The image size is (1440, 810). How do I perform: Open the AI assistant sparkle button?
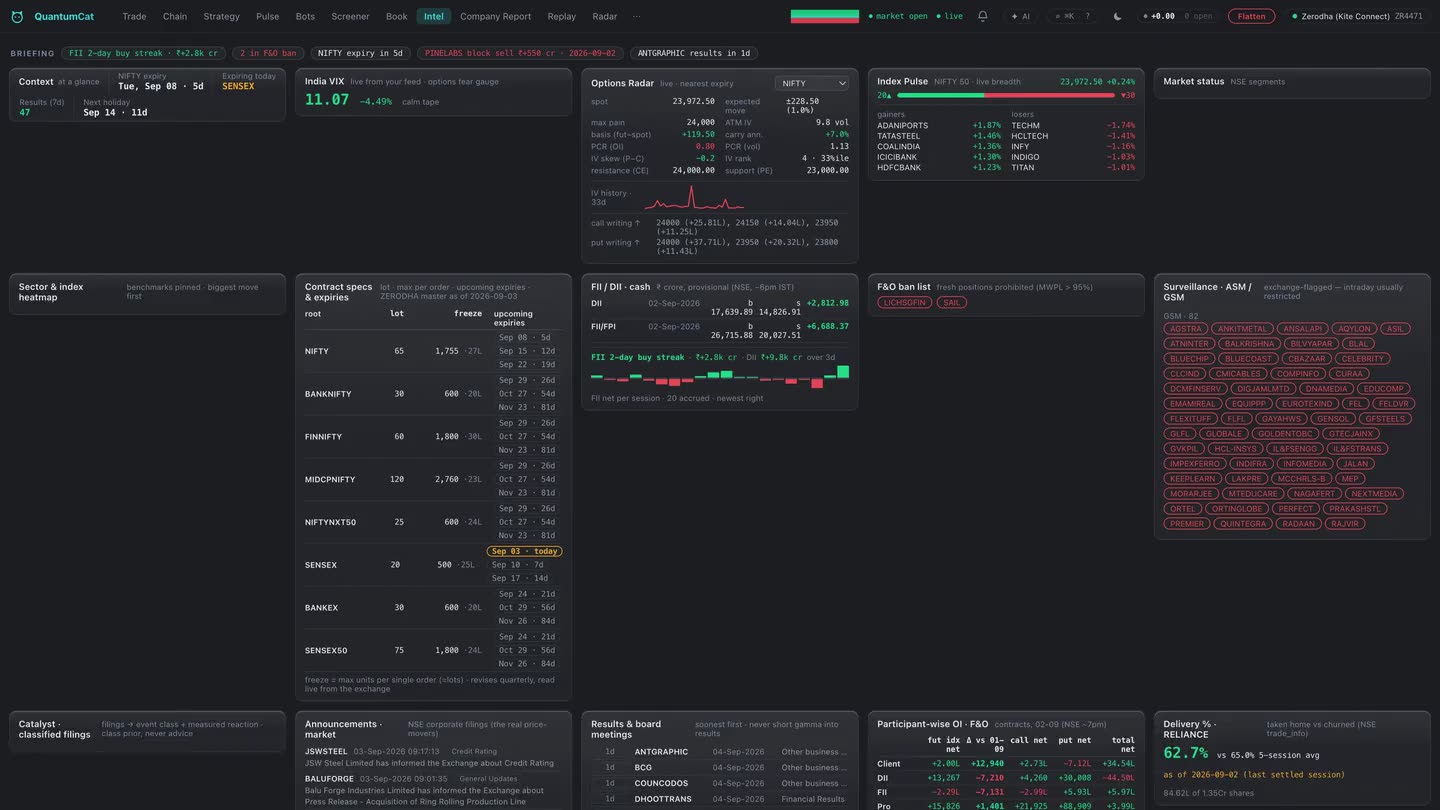[x=1021, y=16]
